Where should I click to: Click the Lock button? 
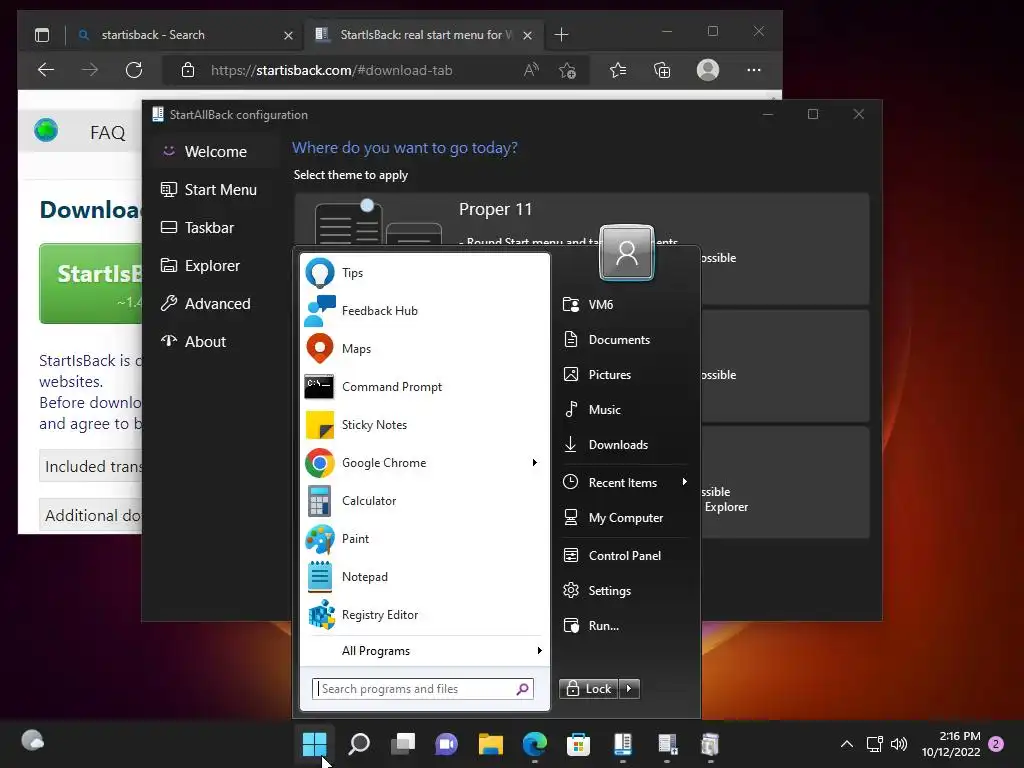tap(588, 689)
